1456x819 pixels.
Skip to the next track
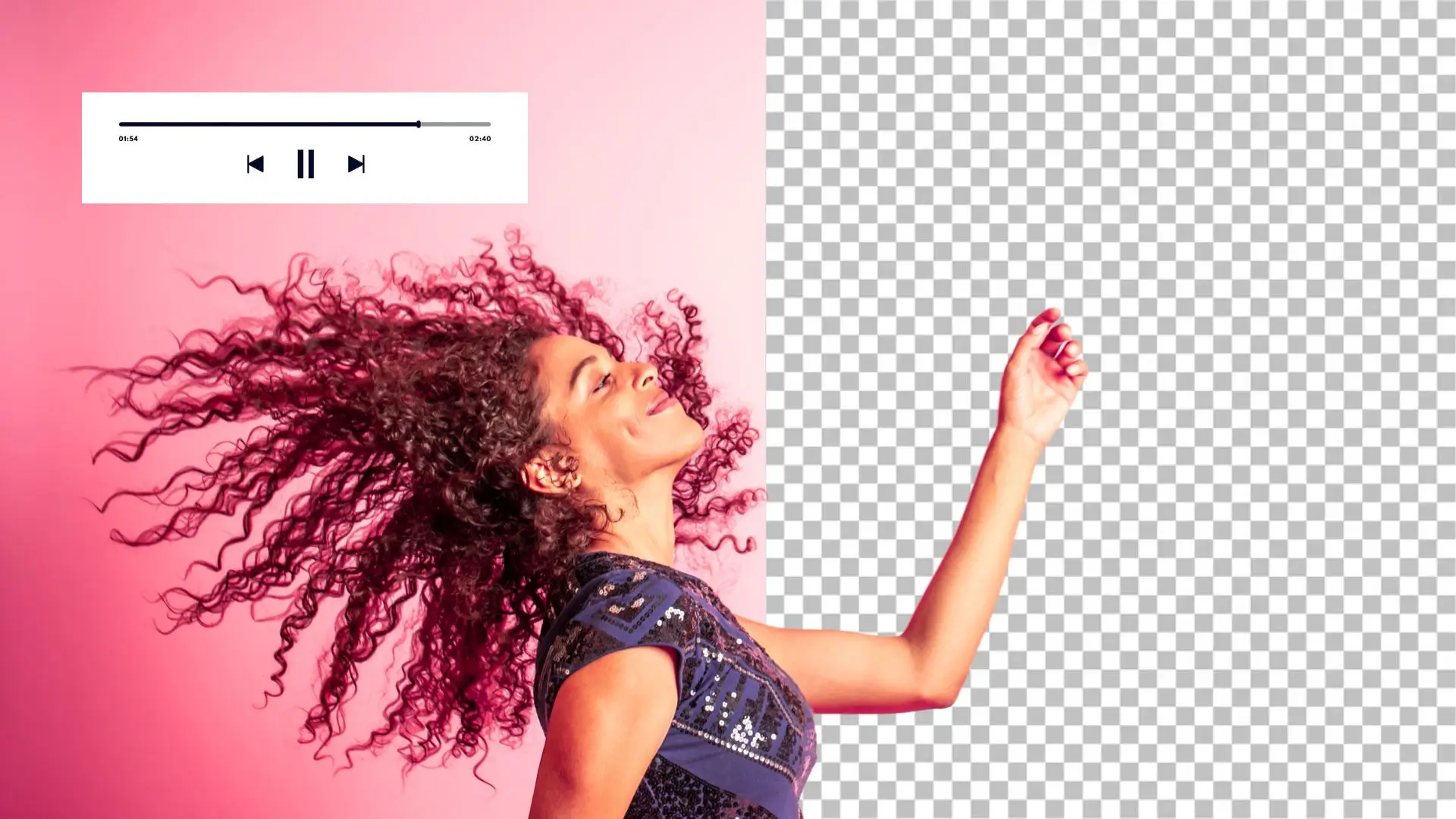tap(356, 164)
